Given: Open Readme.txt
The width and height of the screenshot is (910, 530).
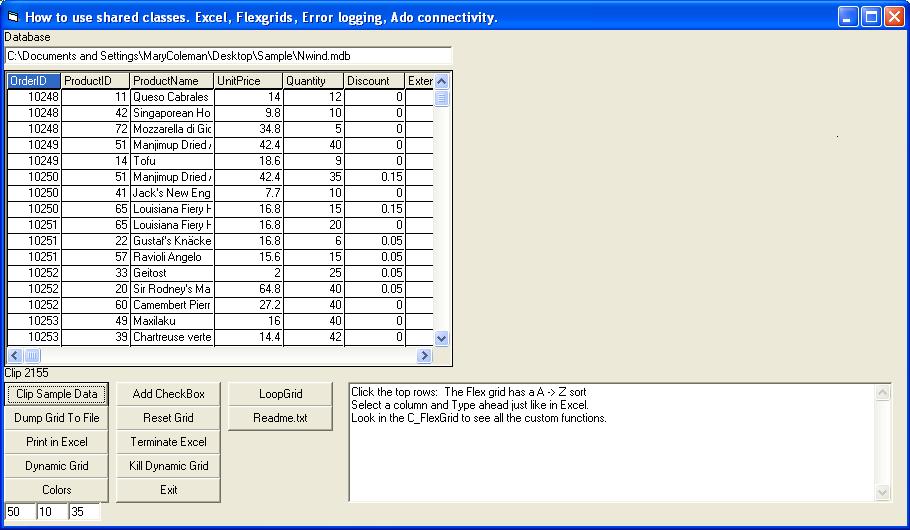Looking at the screenshot, I should point(280,418).
